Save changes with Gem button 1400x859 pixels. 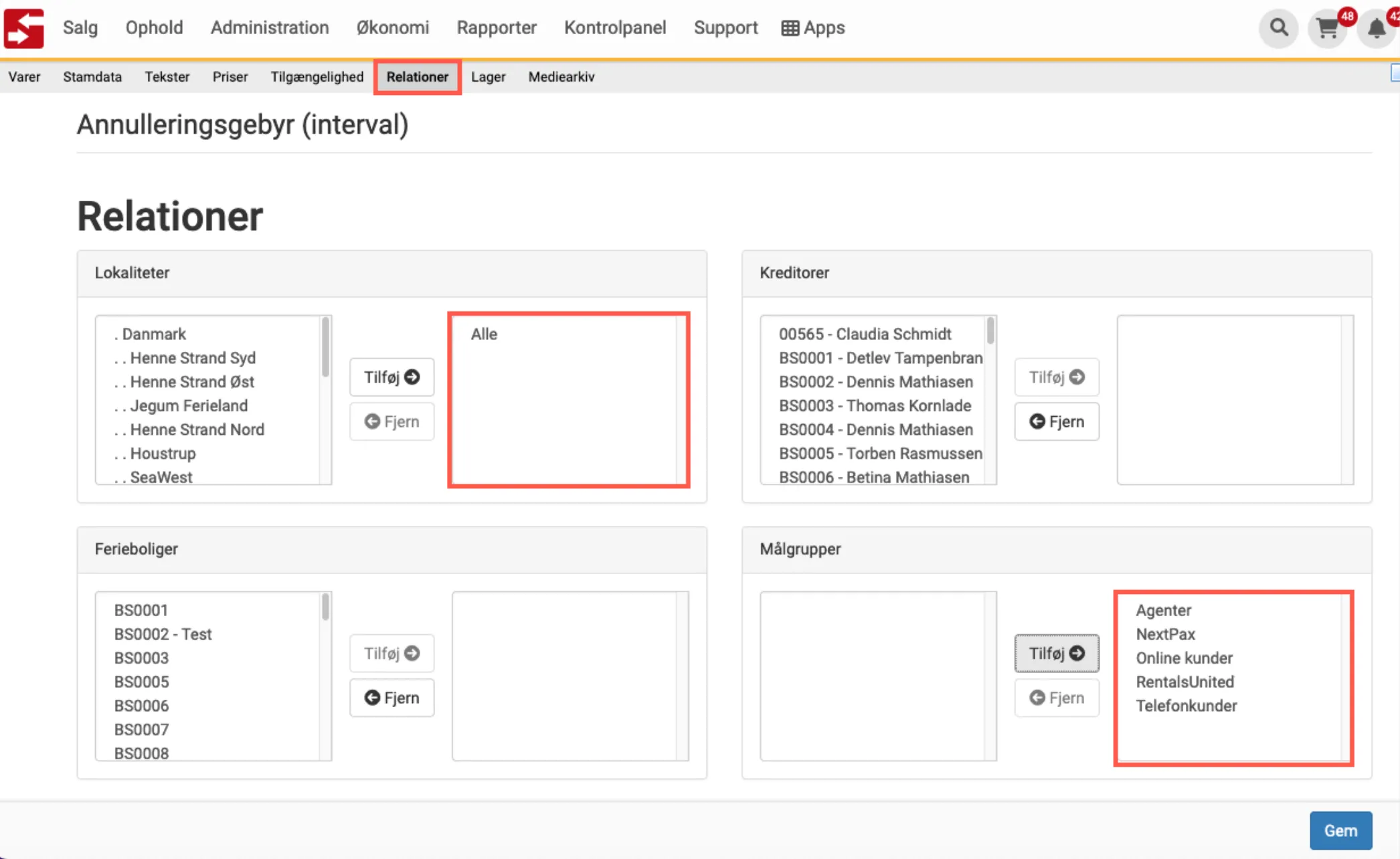pos(1340,830)
